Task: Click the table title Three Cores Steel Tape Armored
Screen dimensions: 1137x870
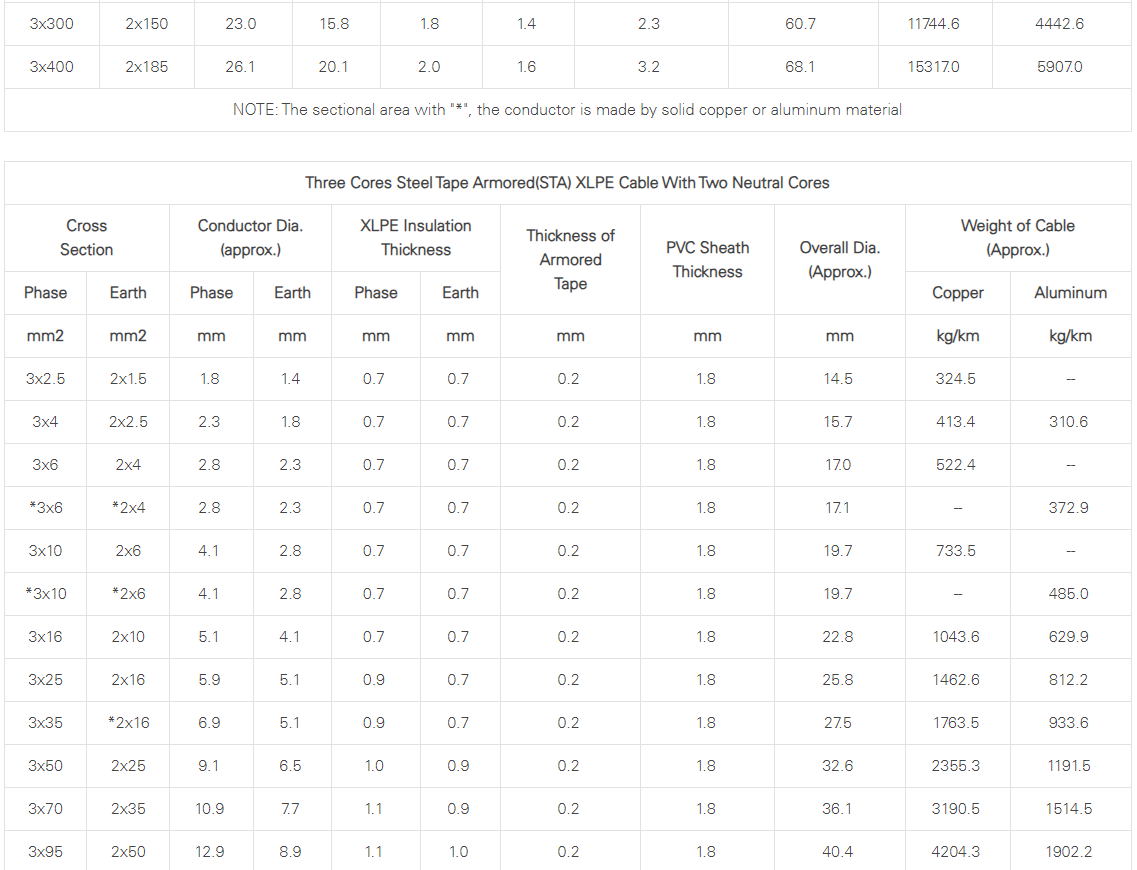Action: pos(567,183)
